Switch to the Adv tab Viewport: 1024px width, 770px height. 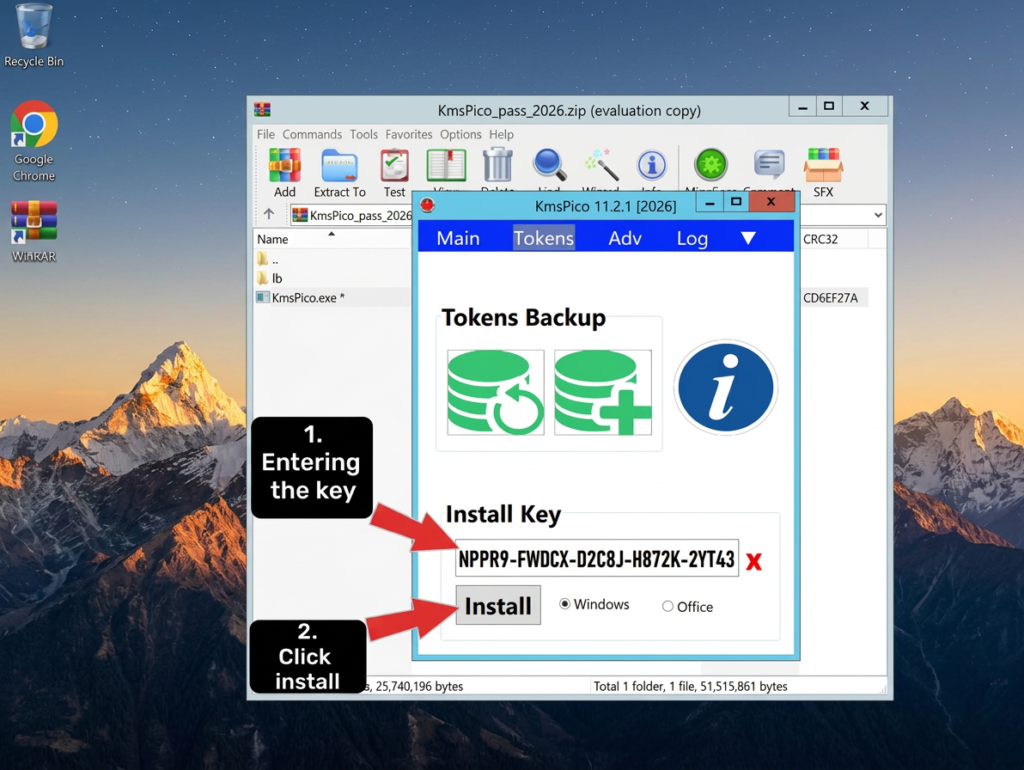click(x=625, y=238)
